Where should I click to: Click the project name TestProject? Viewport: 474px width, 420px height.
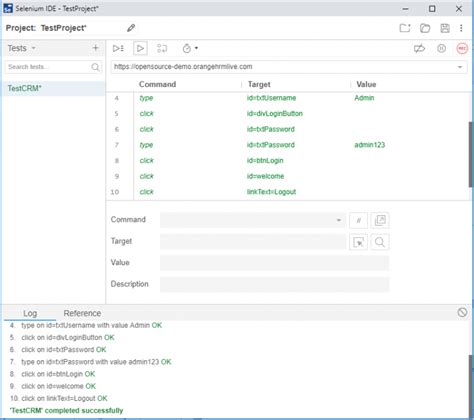(x=63, y=28)
